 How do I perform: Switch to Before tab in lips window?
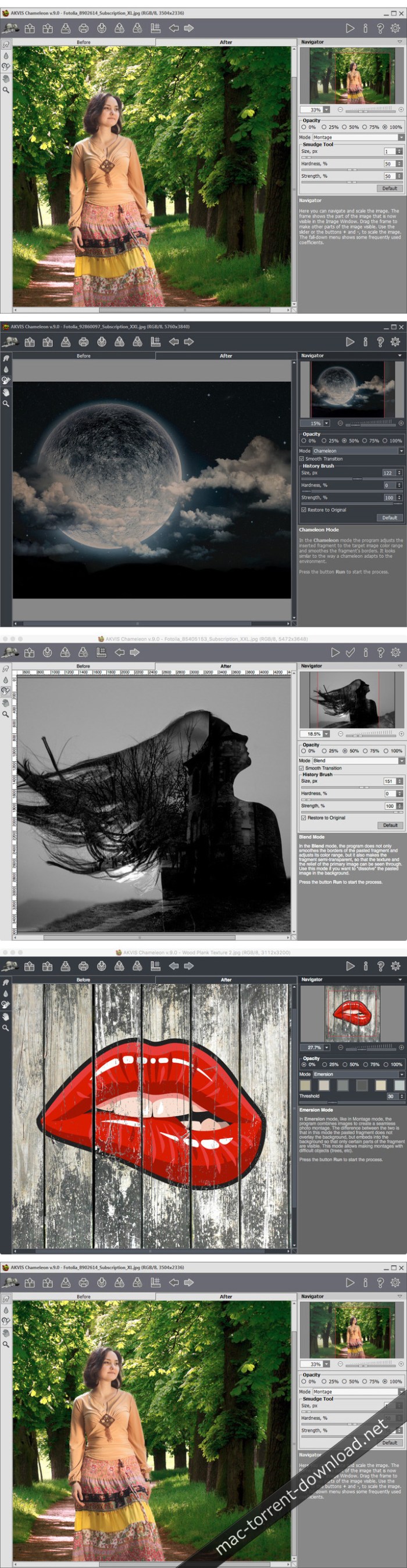[x=84, y=980]
